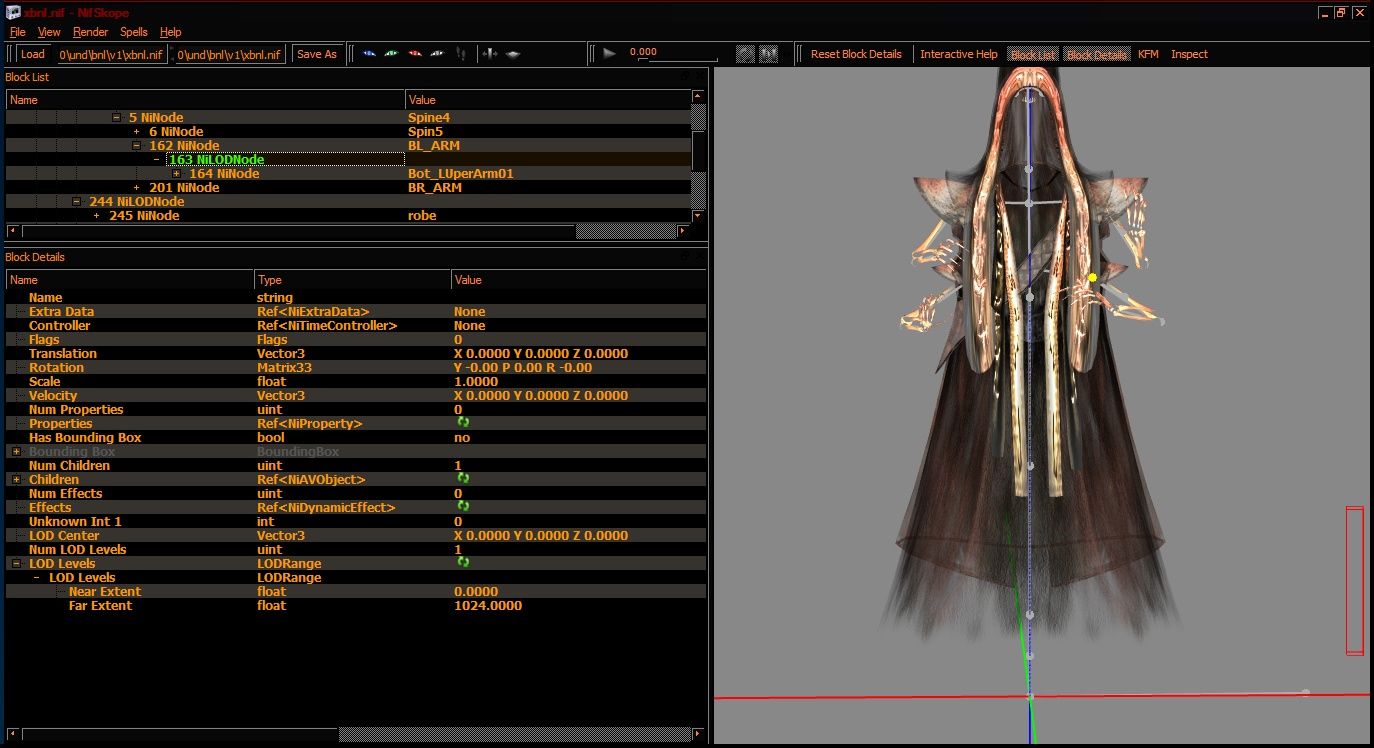Click the walk view footprints icon

pyautogui.click(x=461, y=54)
